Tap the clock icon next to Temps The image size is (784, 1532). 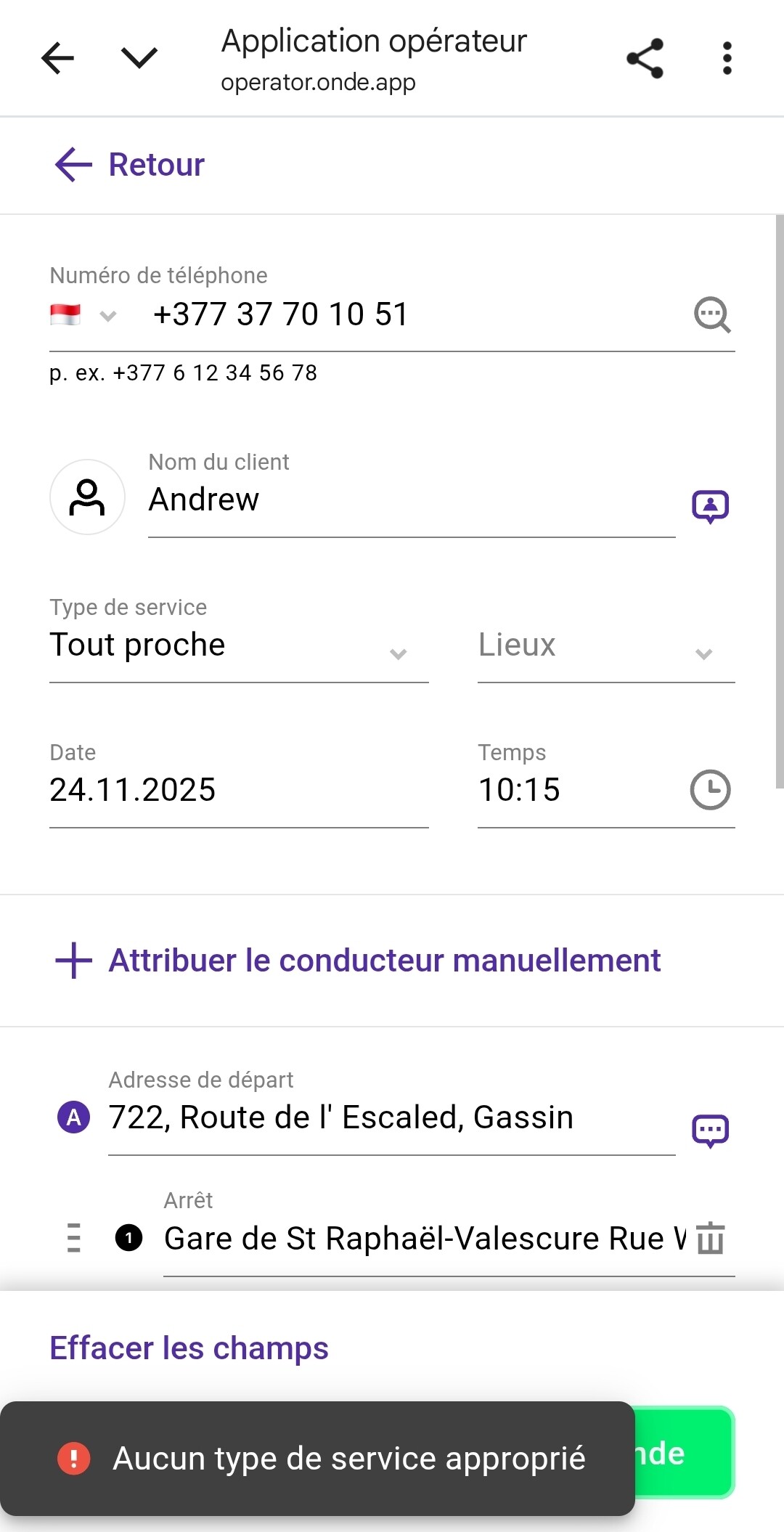709,790
